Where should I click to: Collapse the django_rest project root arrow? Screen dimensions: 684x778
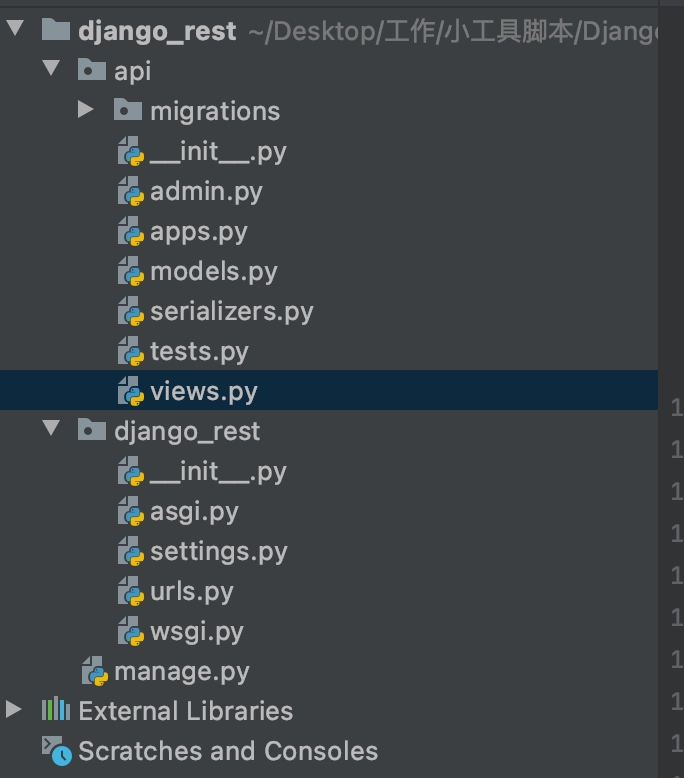(x=14, y=30)
